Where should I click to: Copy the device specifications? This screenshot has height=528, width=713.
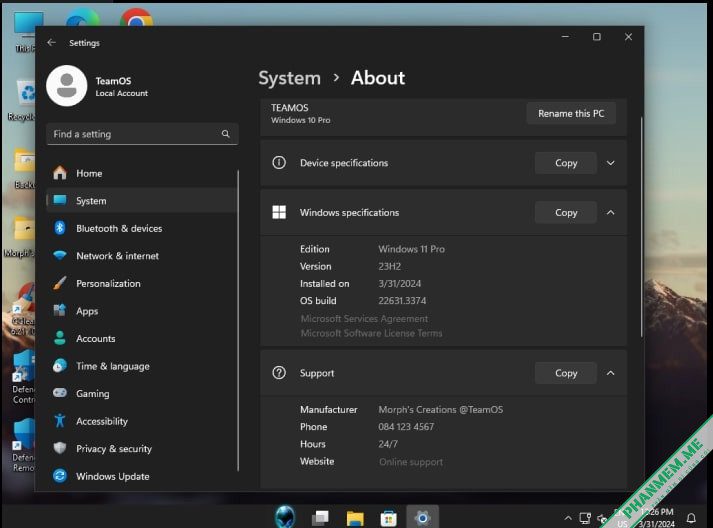click(566, 163)
